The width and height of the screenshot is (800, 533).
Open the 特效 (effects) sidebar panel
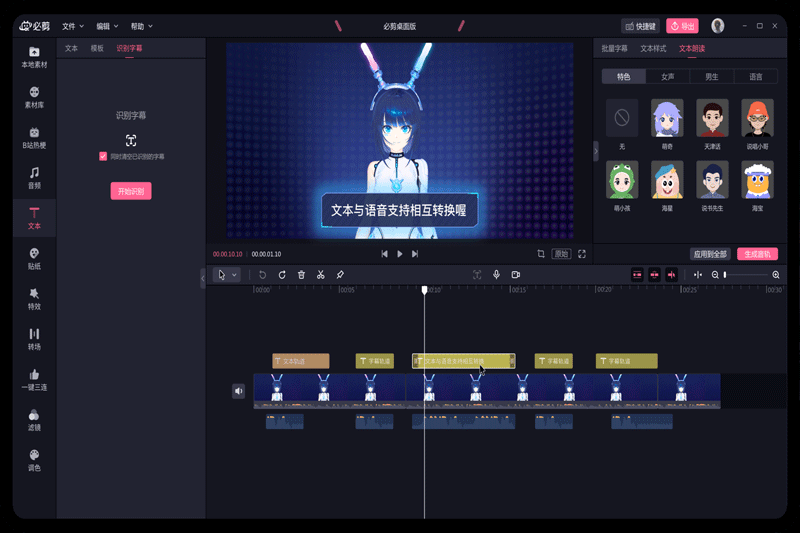34,298
